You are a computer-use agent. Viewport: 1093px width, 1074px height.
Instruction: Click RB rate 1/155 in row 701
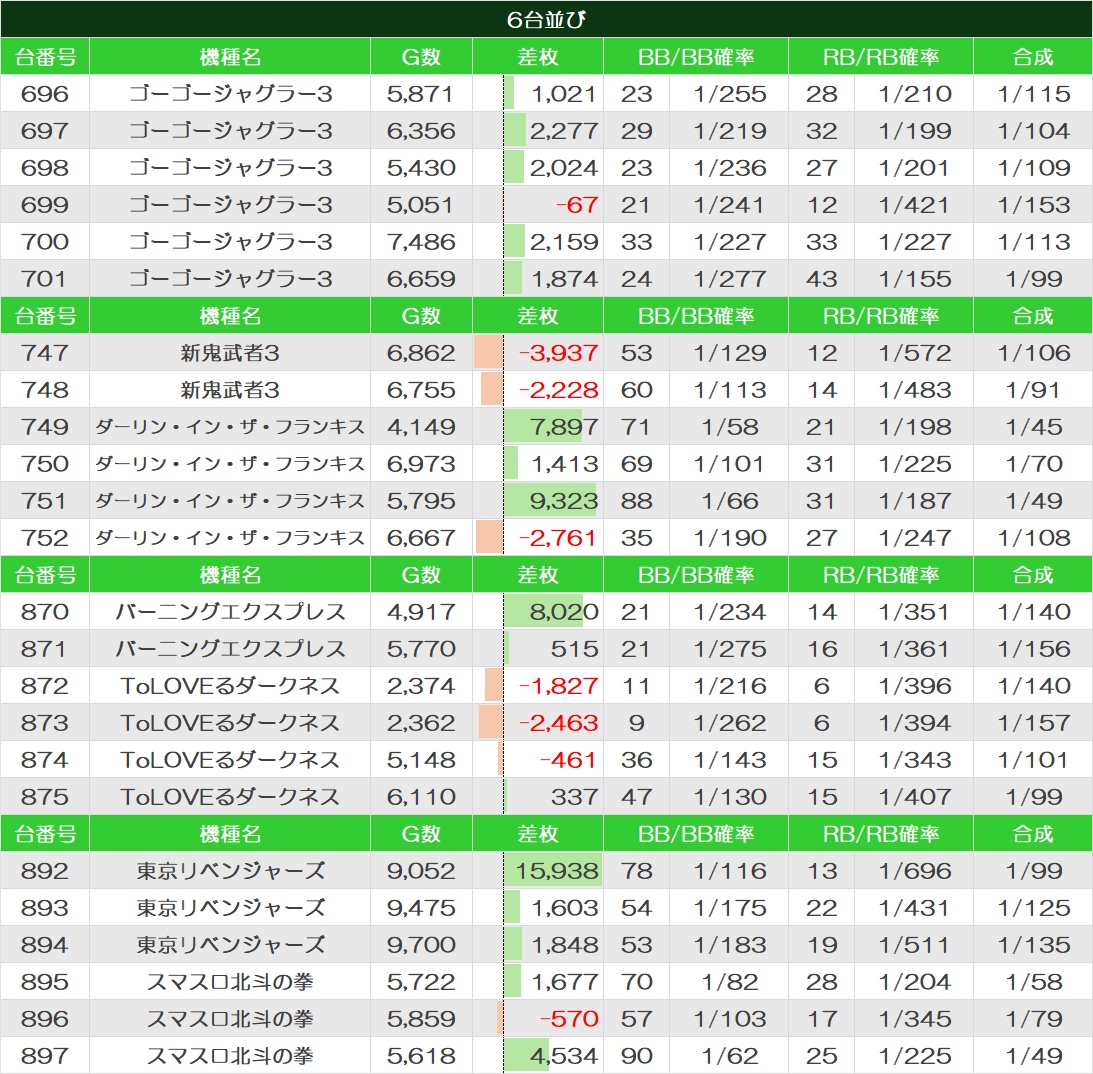coord(915,279)
